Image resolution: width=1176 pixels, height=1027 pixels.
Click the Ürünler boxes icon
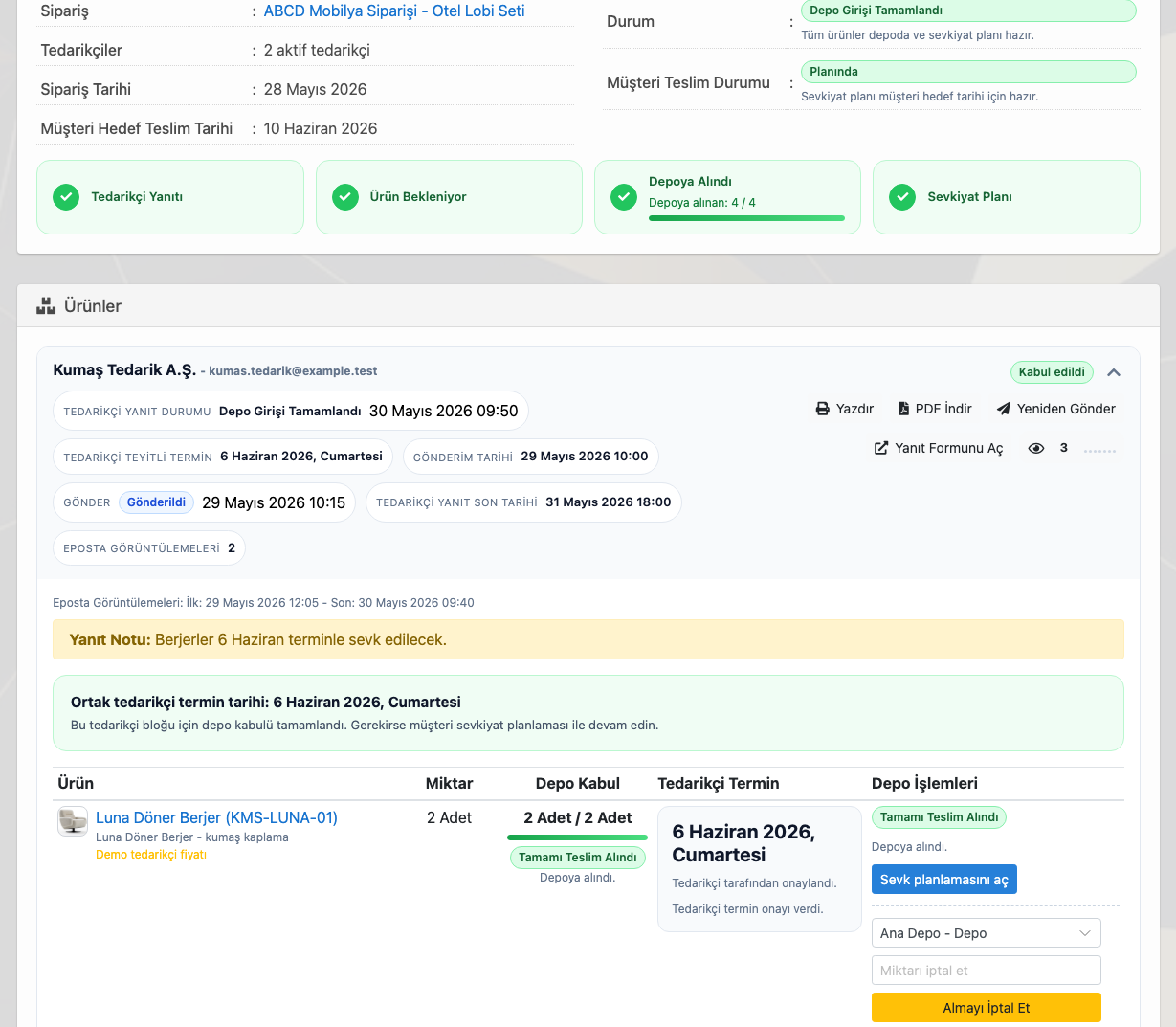click(x=46, y=306)
